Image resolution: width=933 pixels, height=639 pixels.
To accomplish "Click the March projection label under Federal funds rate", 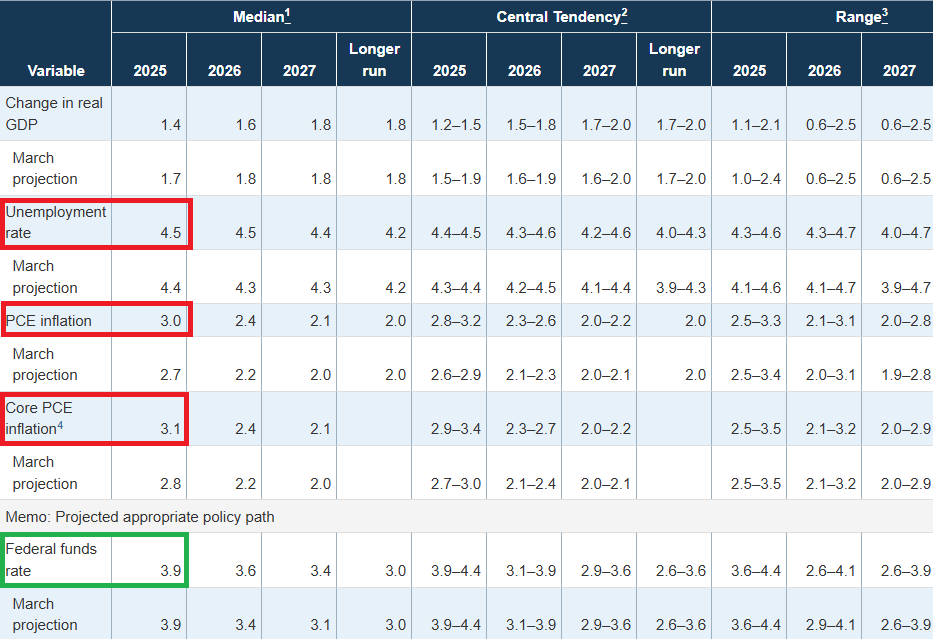I will 45,614.
